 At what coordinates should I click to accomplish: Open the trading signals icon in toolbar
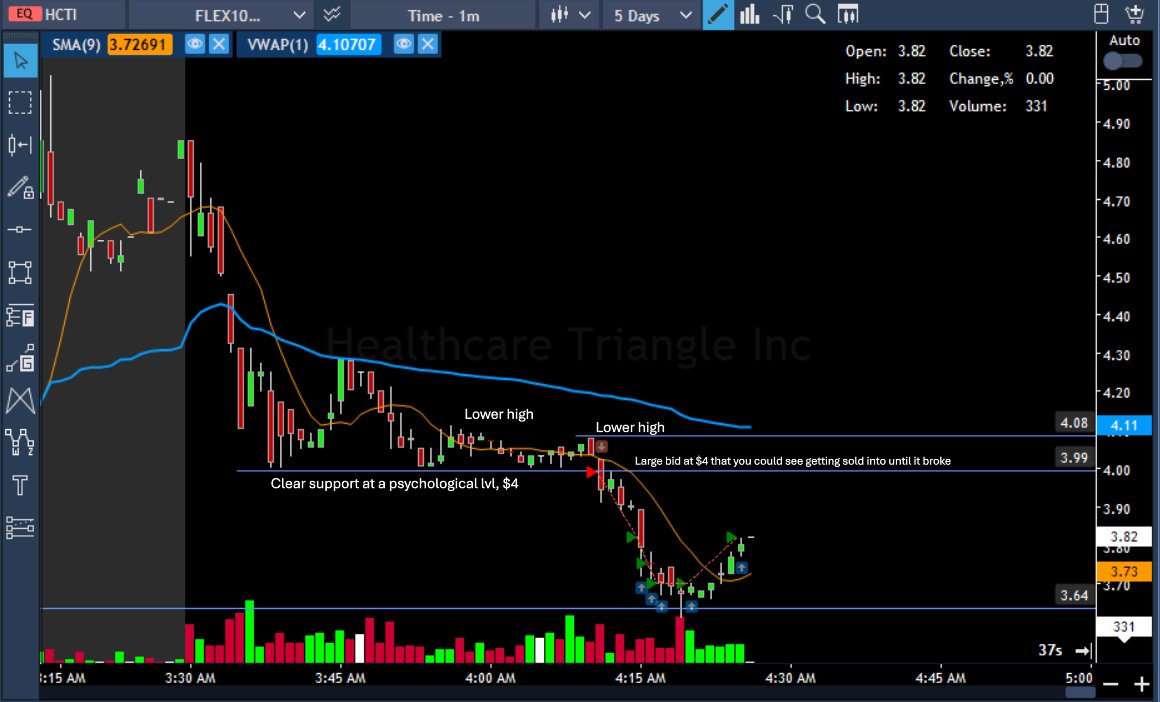(x=783, y=14)
